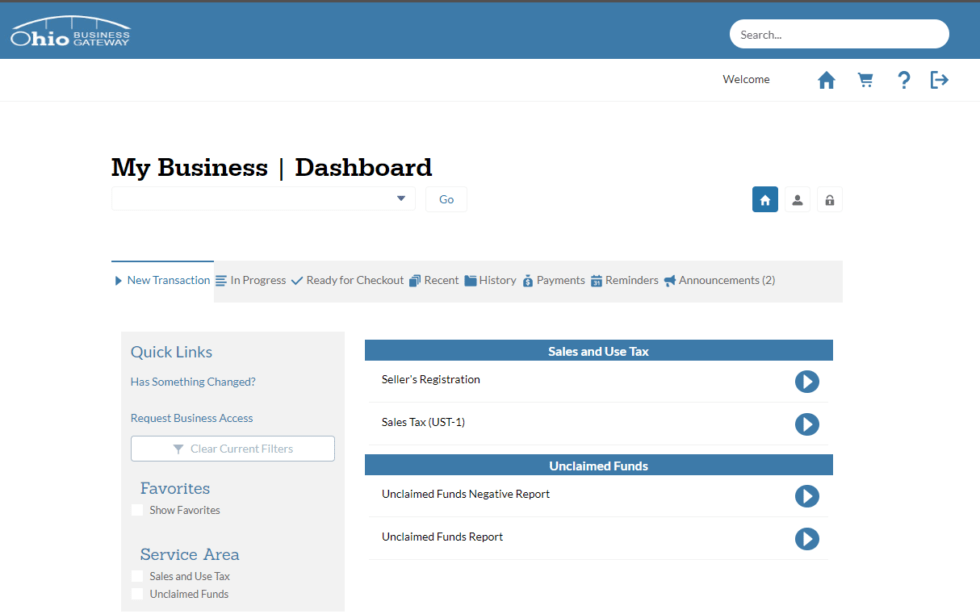This screenshot has height=614, width=980.
Task: Click into the Search input field
Action: coord(838,34)
